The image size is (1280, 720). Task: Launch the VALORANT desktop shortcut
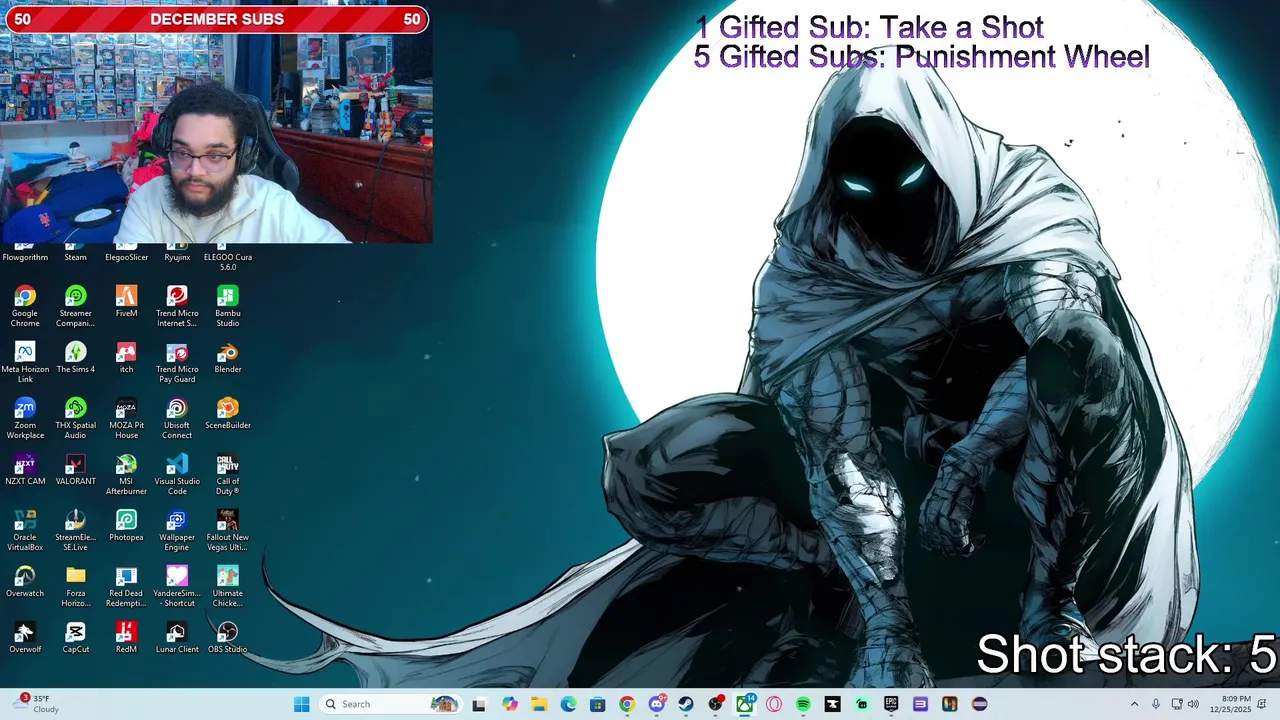click(75, 470)
